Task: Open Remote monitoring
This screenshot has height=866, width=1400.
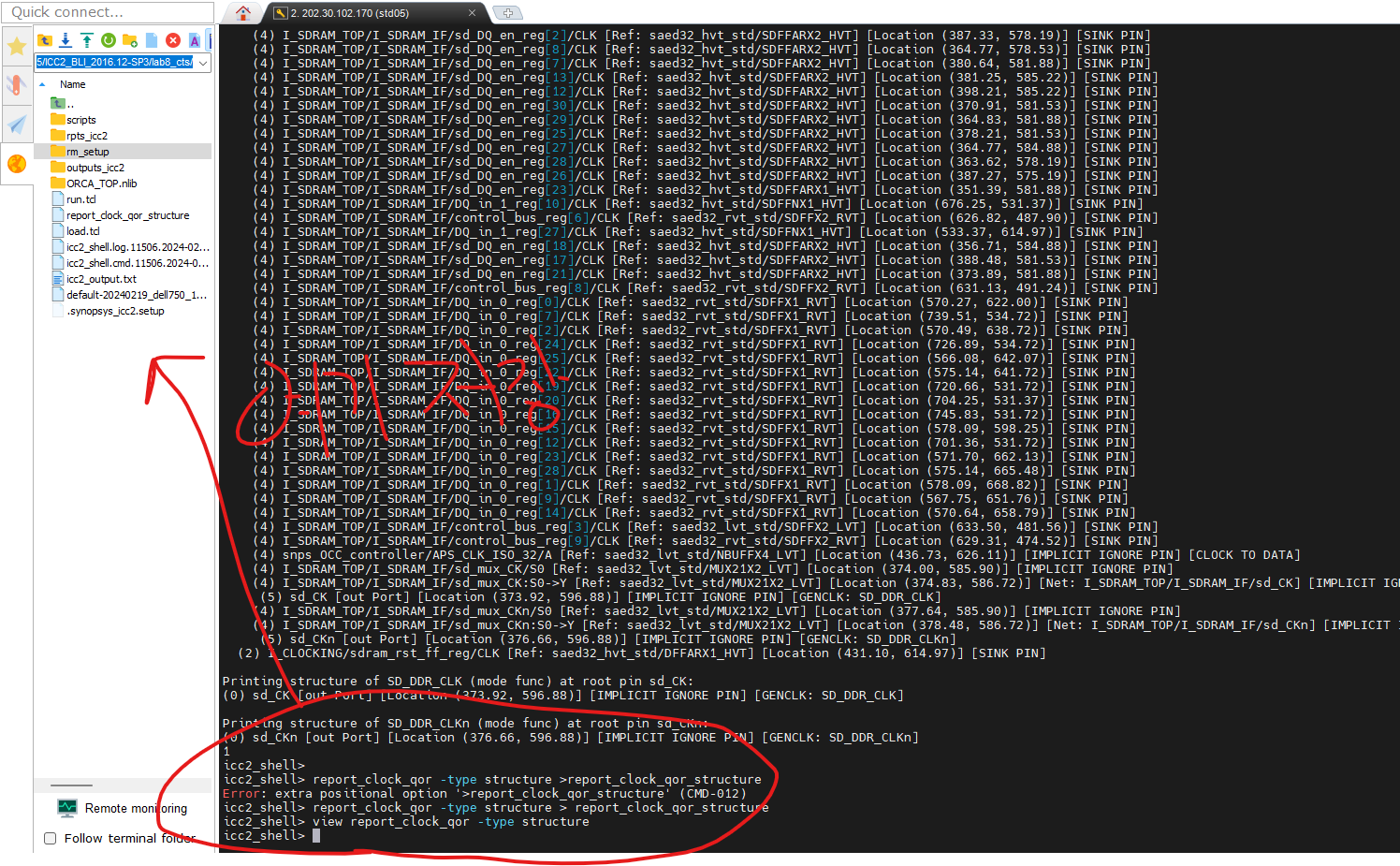Action: click(122, 808)
